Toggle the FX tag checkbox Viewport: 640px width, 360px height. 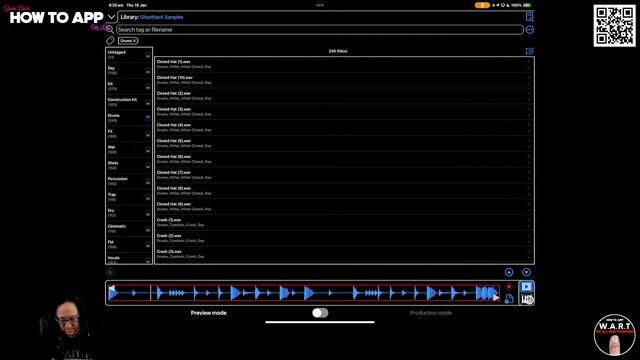point(148,134)
